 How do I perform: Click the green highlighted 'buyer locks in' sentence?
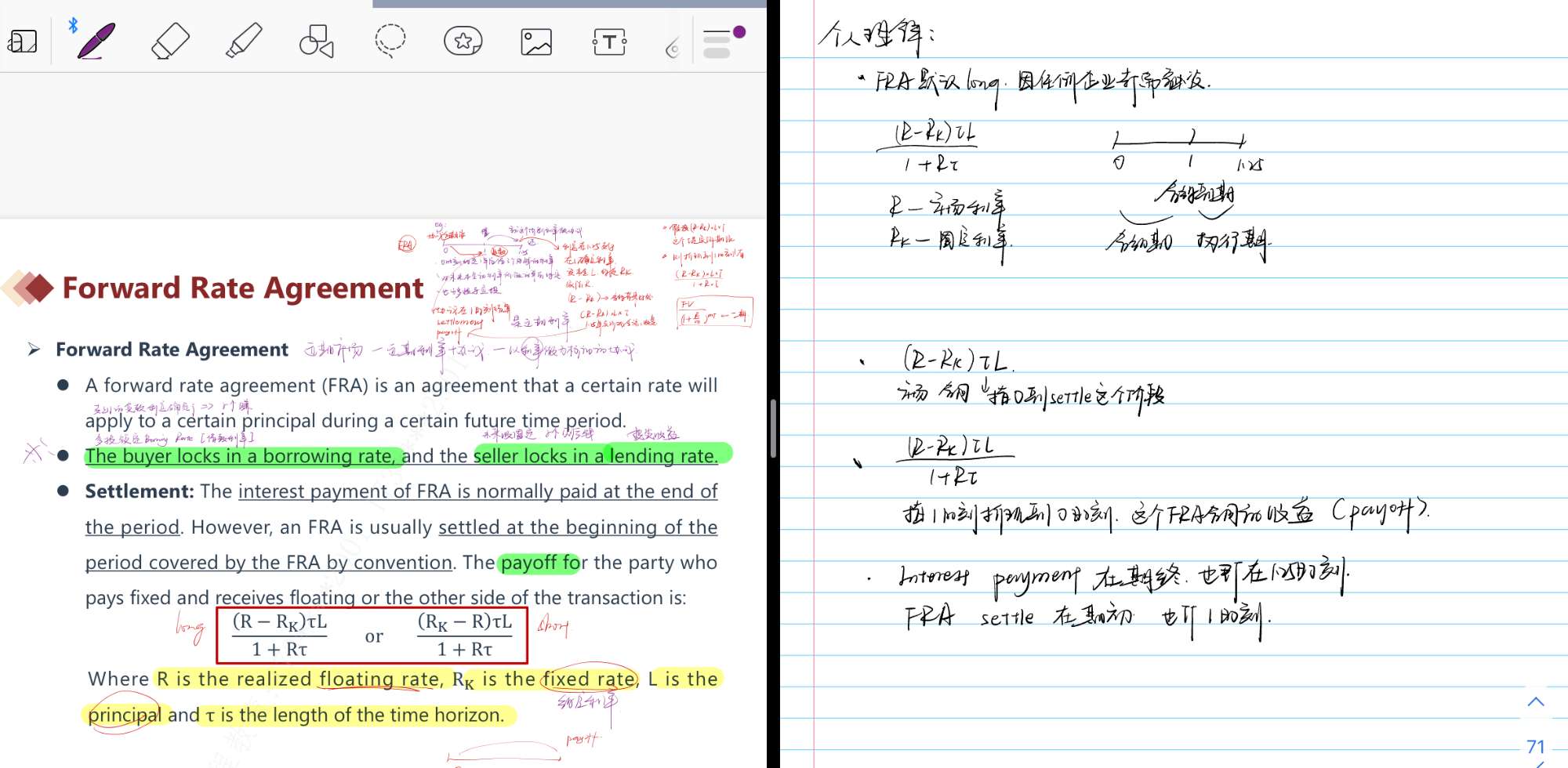click(243, 456)
